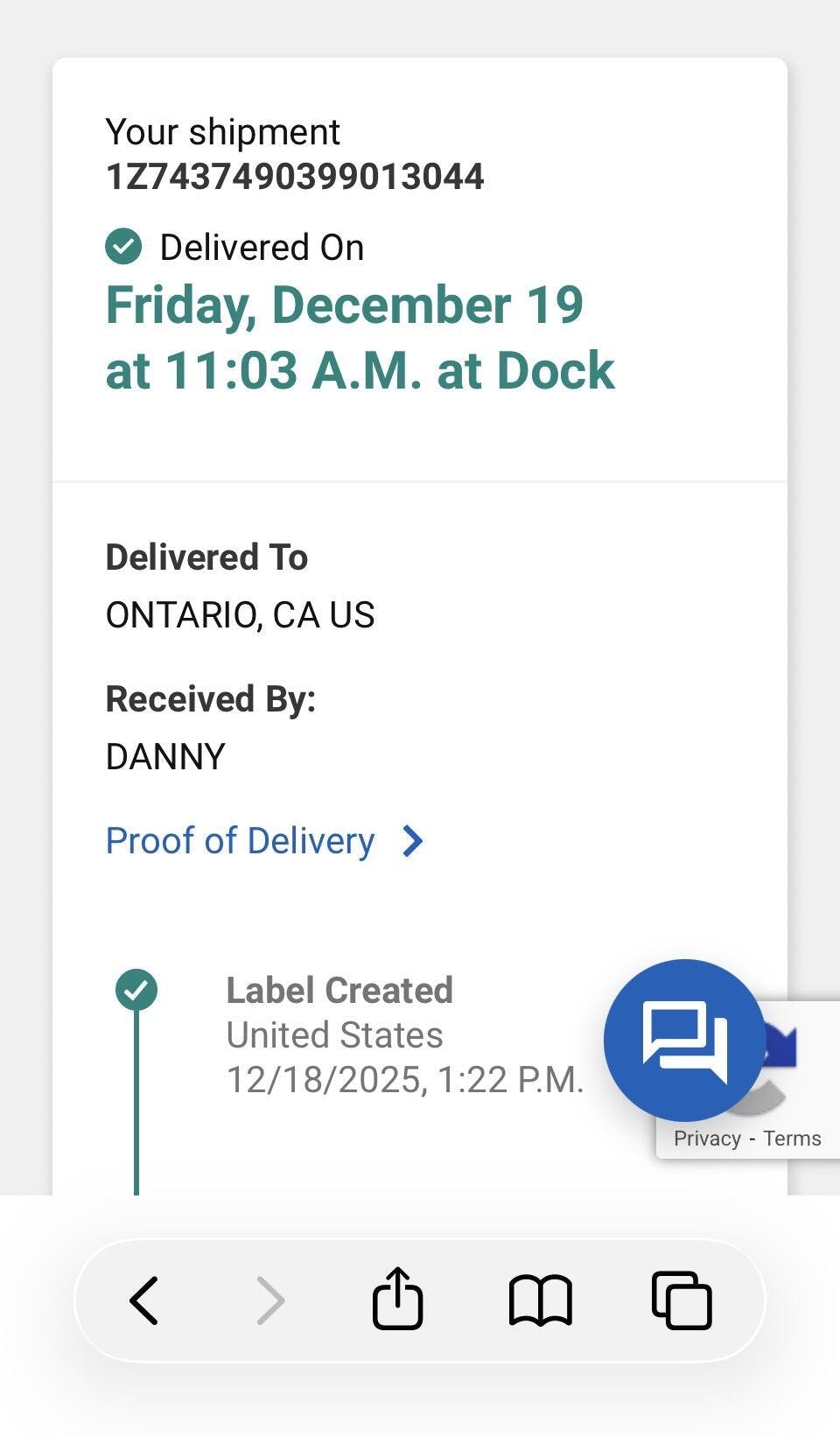Tap the 12/18/2025, 1:22 P.M. timestamp
Viewport: 840px width, 1437px height.
404,1080
